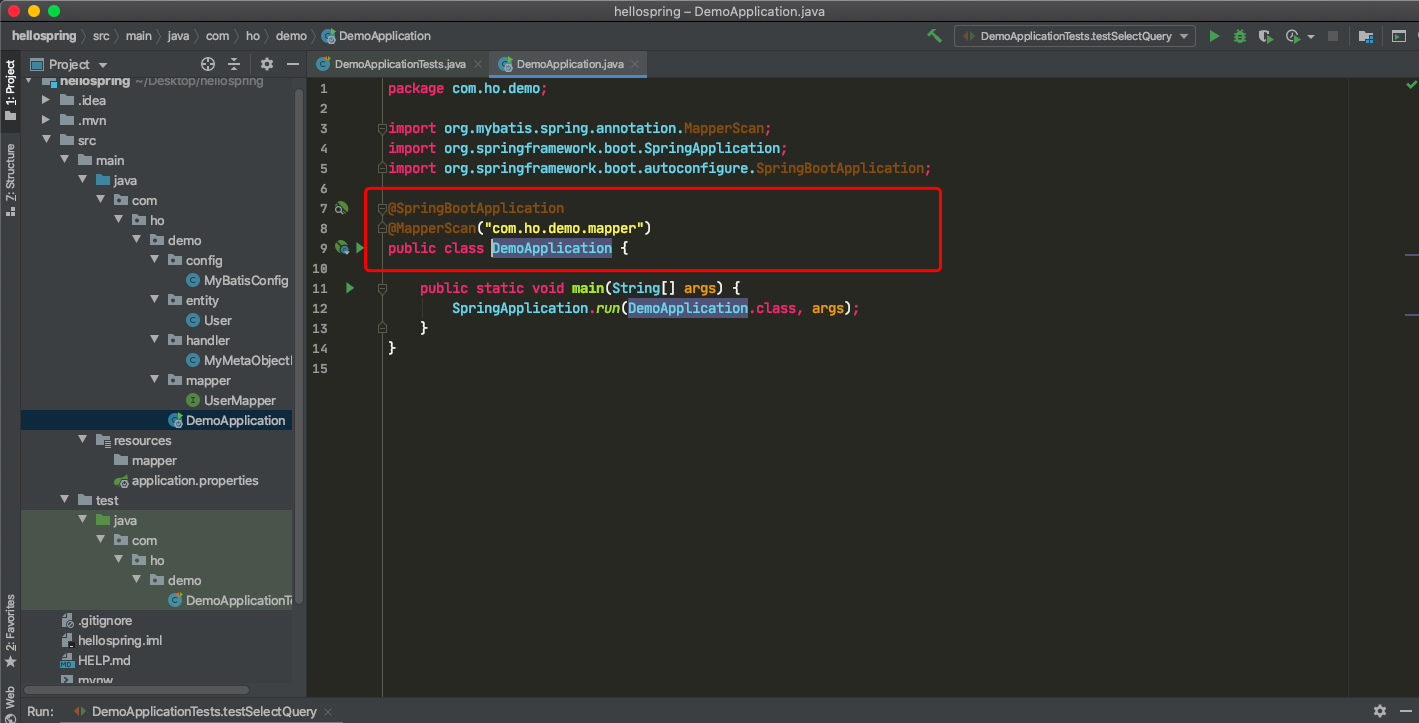Build the project with the hammer icon
The width and height of the screenshot is (1419, 723).
point(934,36)
